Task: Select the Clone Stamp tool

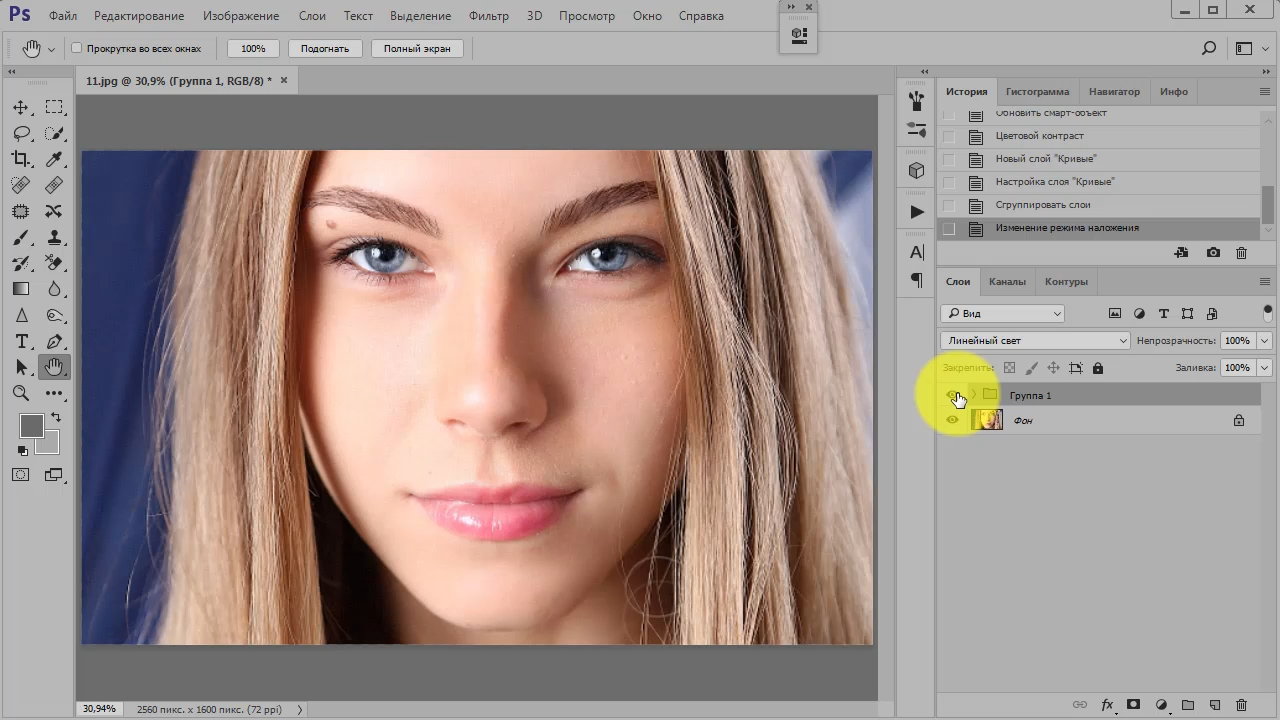Action: click(x=54, y=238)
